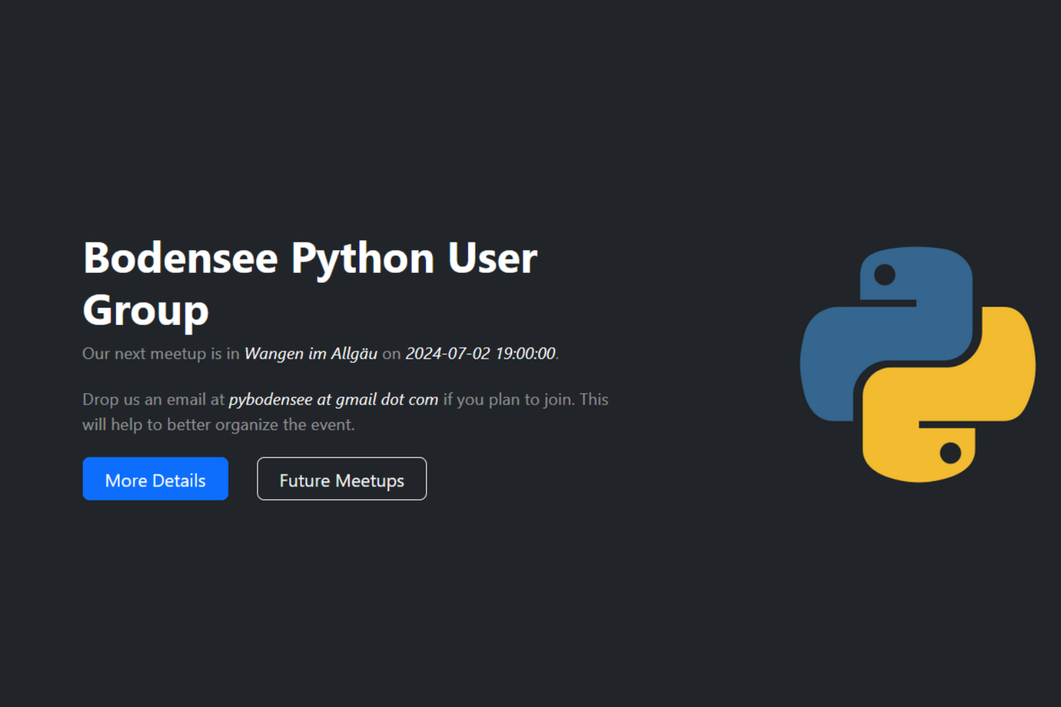
Task: Select the Bodensee Python User Group heading
Action: click(x=310, y=283)
